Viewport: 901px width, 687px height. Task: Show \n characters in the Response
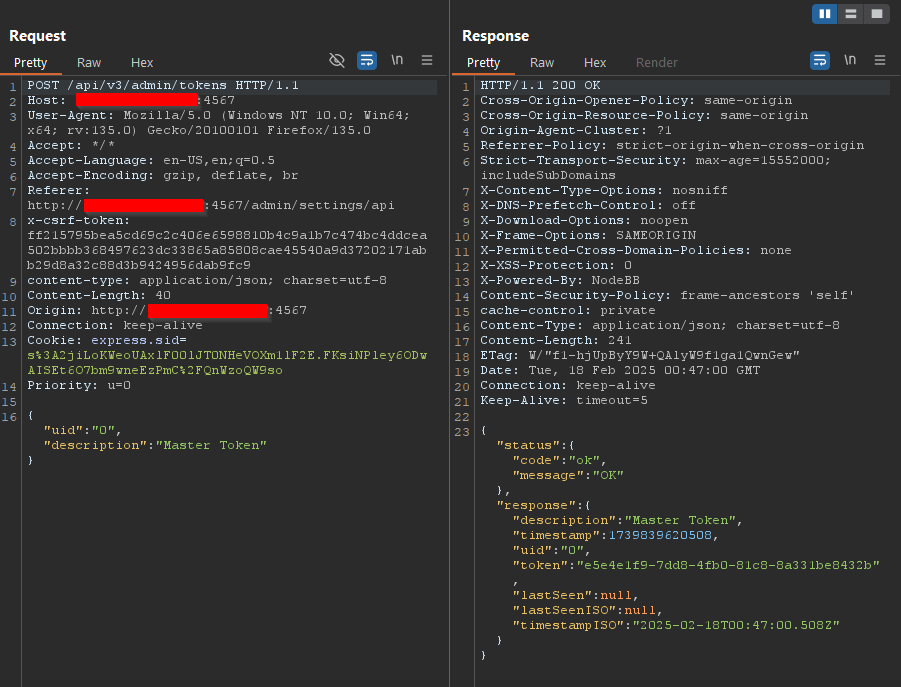848,60
